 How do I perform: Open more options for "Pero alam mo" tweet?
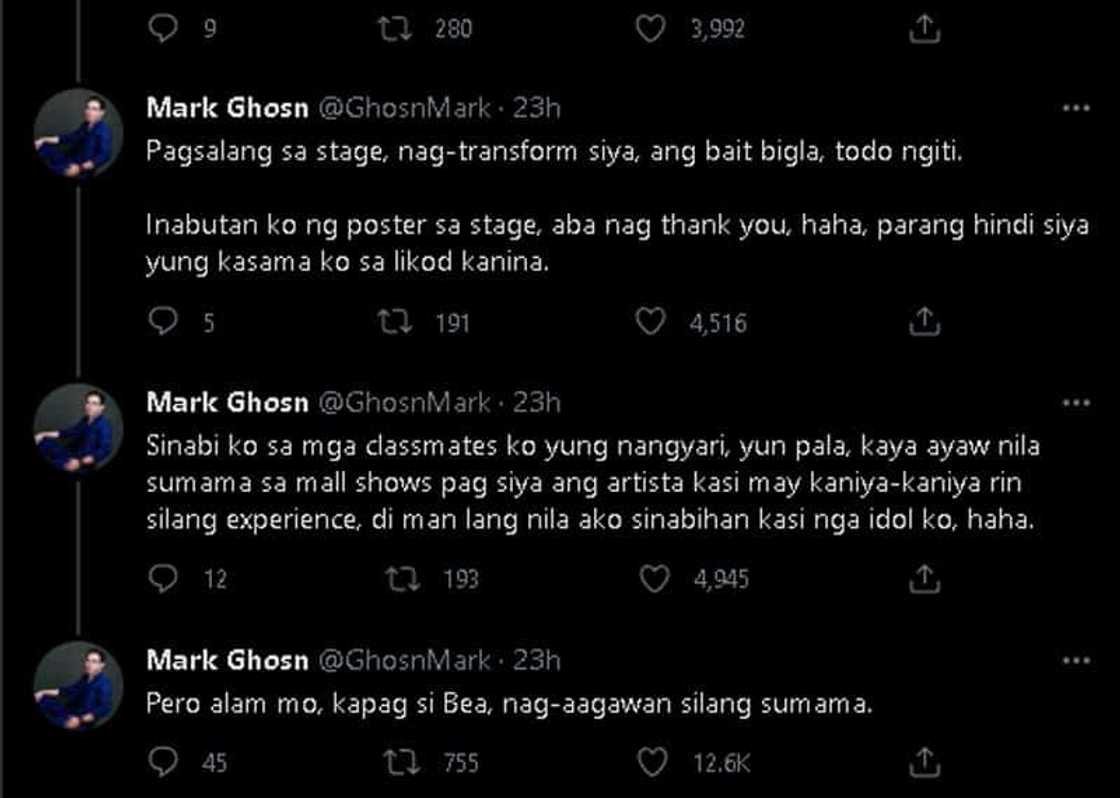click(1075, 660)
